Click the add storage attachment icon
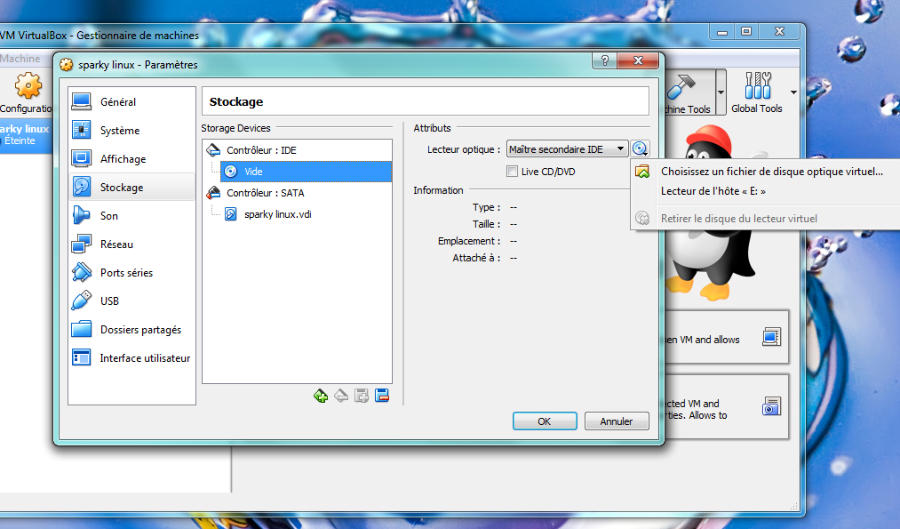 362,395
